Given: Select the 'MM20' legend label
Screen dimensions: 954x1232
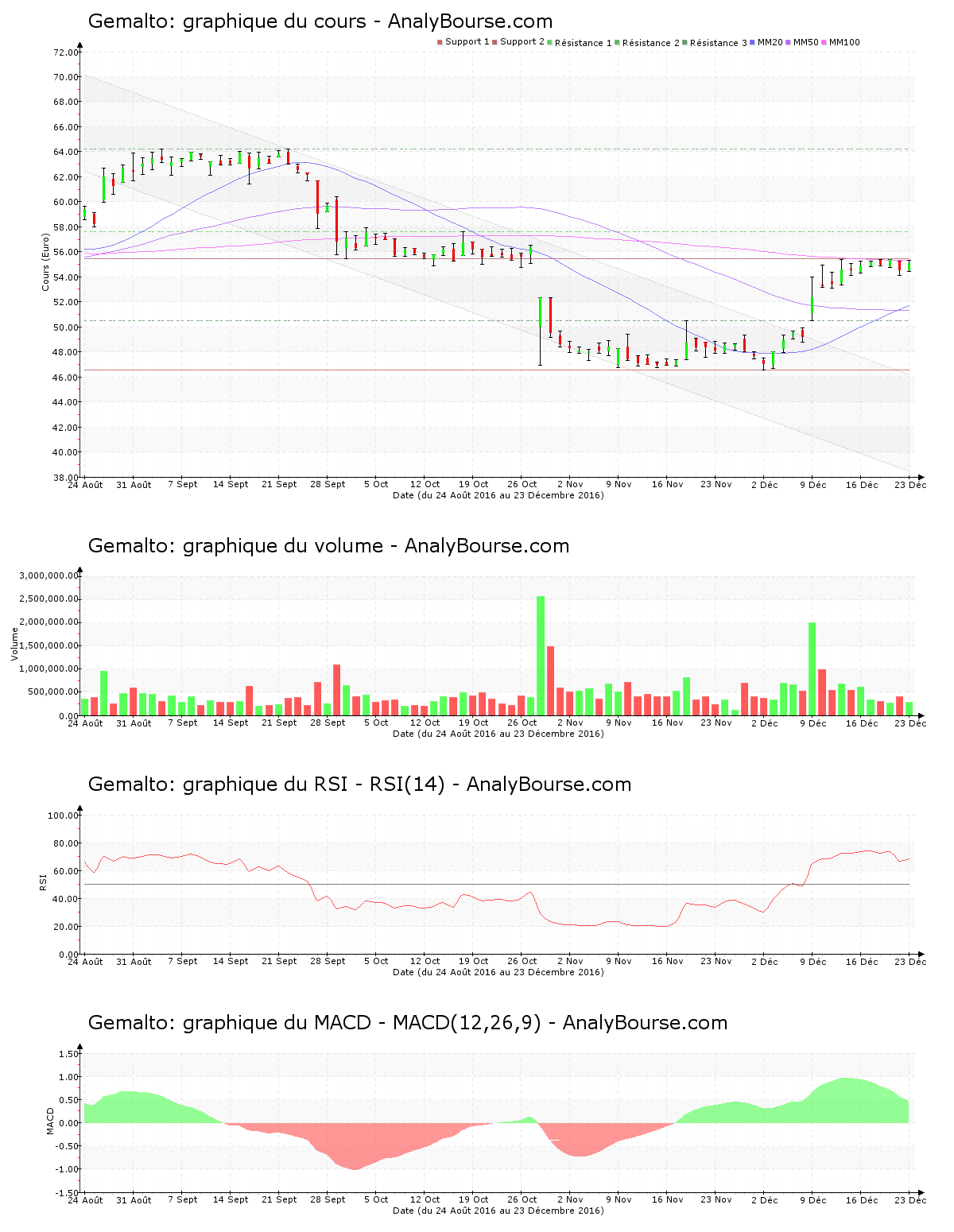Looking at the screenshot, I should pyautogui.click(x=770, y=42).
